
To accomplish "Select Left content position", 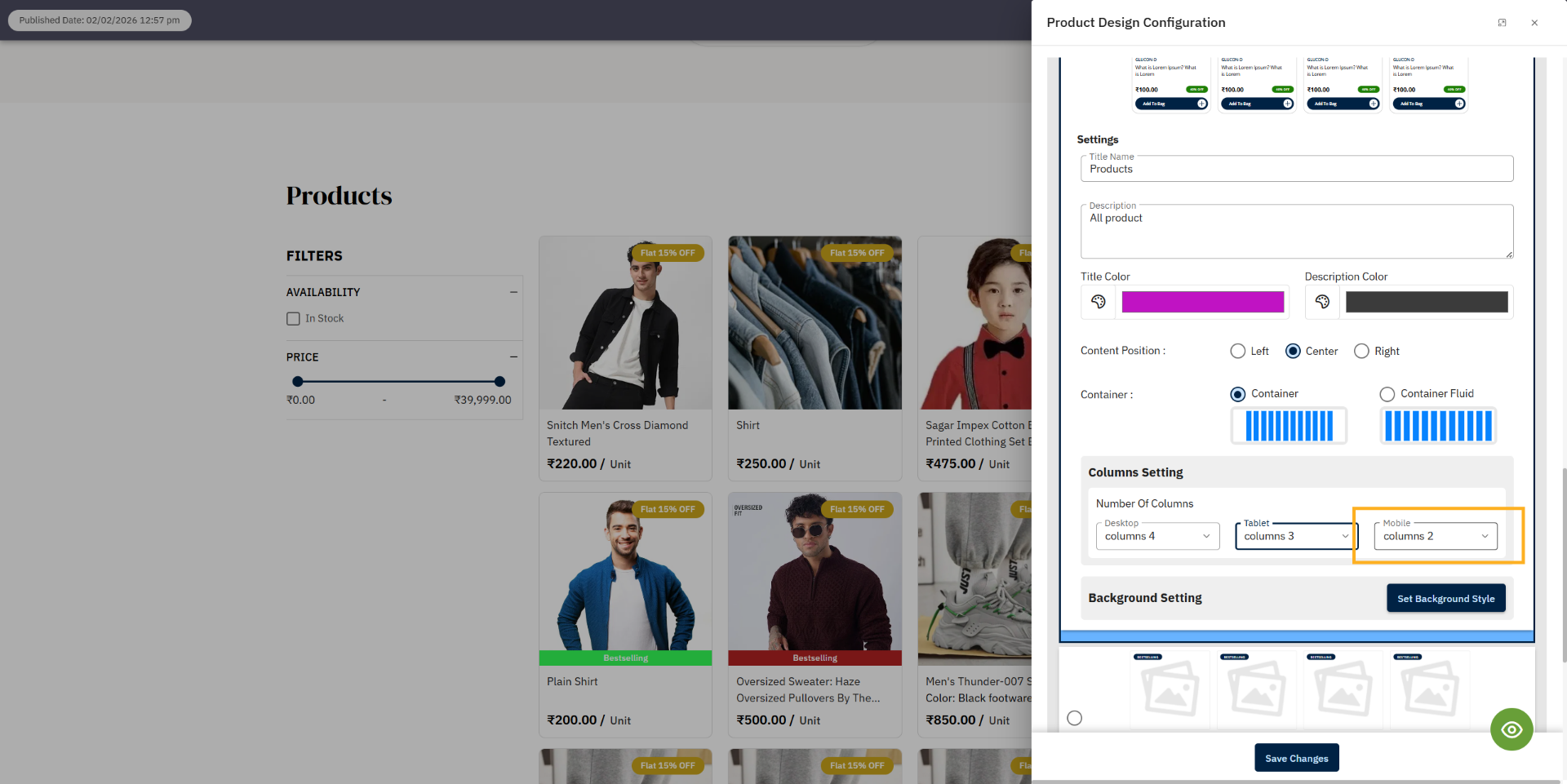I will [x=1237, y=351].
